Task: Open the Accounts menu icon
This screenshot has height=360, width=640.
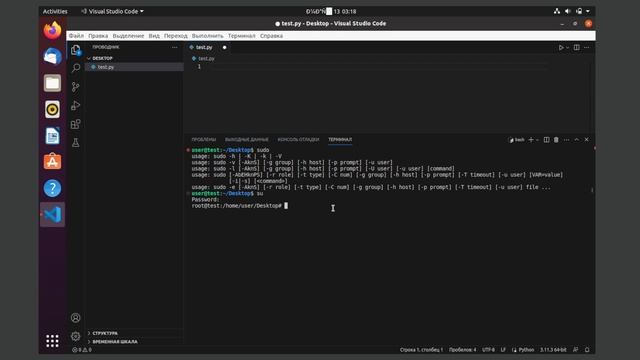Action: point(76,318)
